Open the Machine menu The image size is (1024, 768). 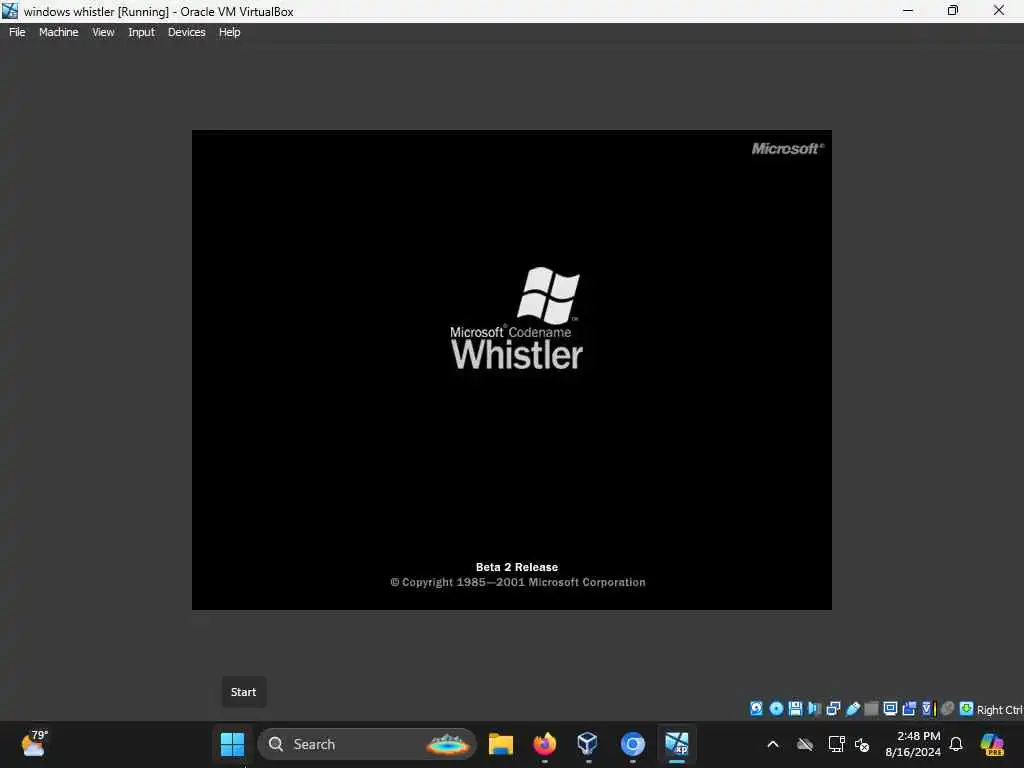(x=58, y=32)
